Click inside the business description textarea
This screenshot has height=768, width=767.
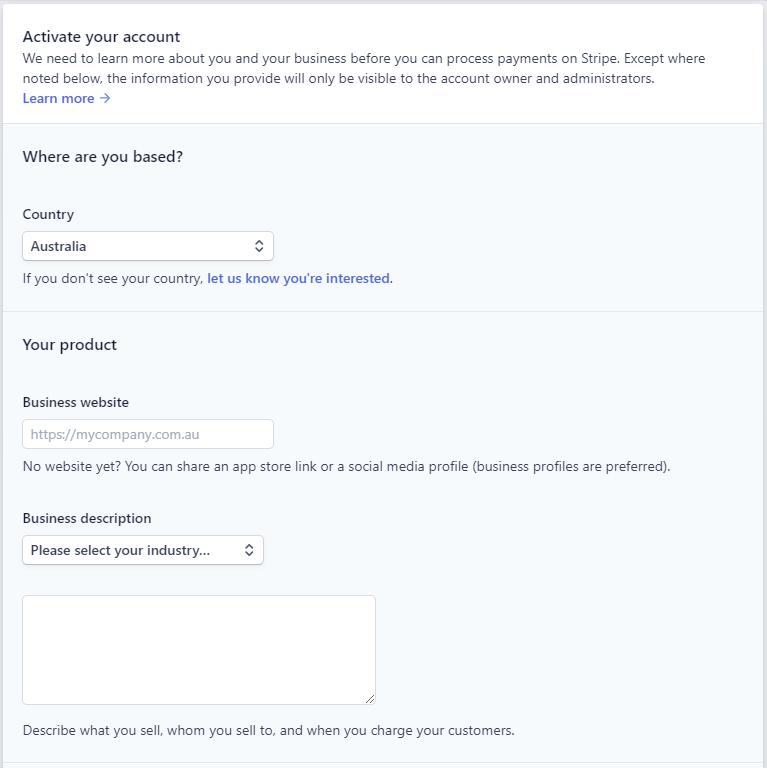pos(199,650)
